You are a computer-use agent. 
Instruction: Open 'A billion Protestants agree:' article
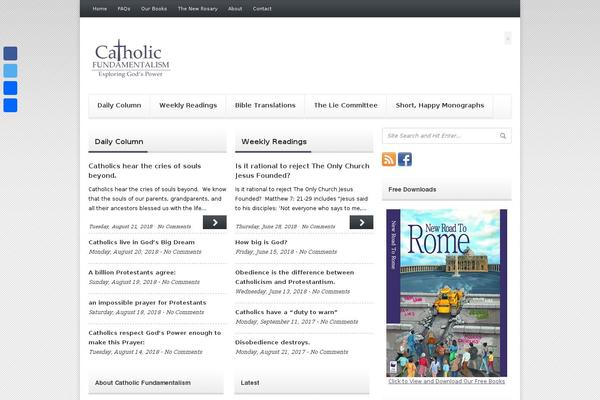[132, 273]
